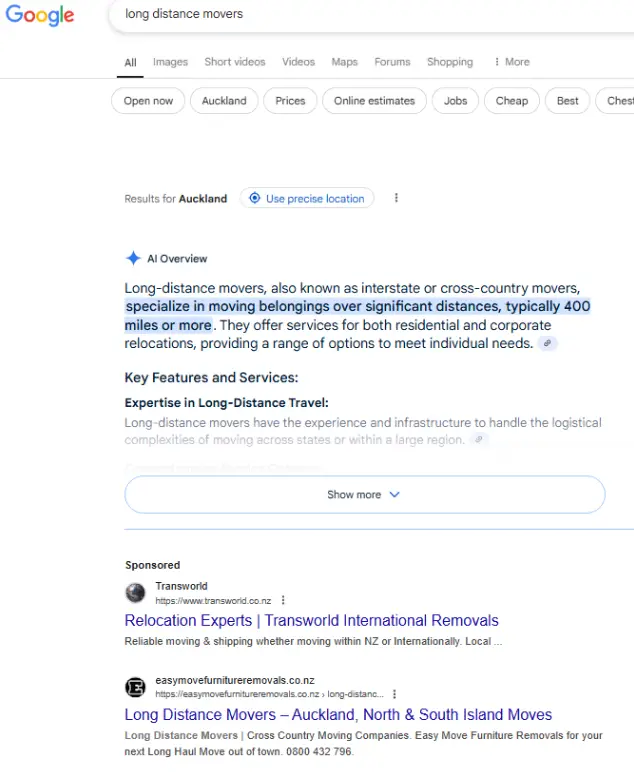Viewport: 634px width, 776px height.
Task: Select the Shopping tab
Action: (450, 62)
